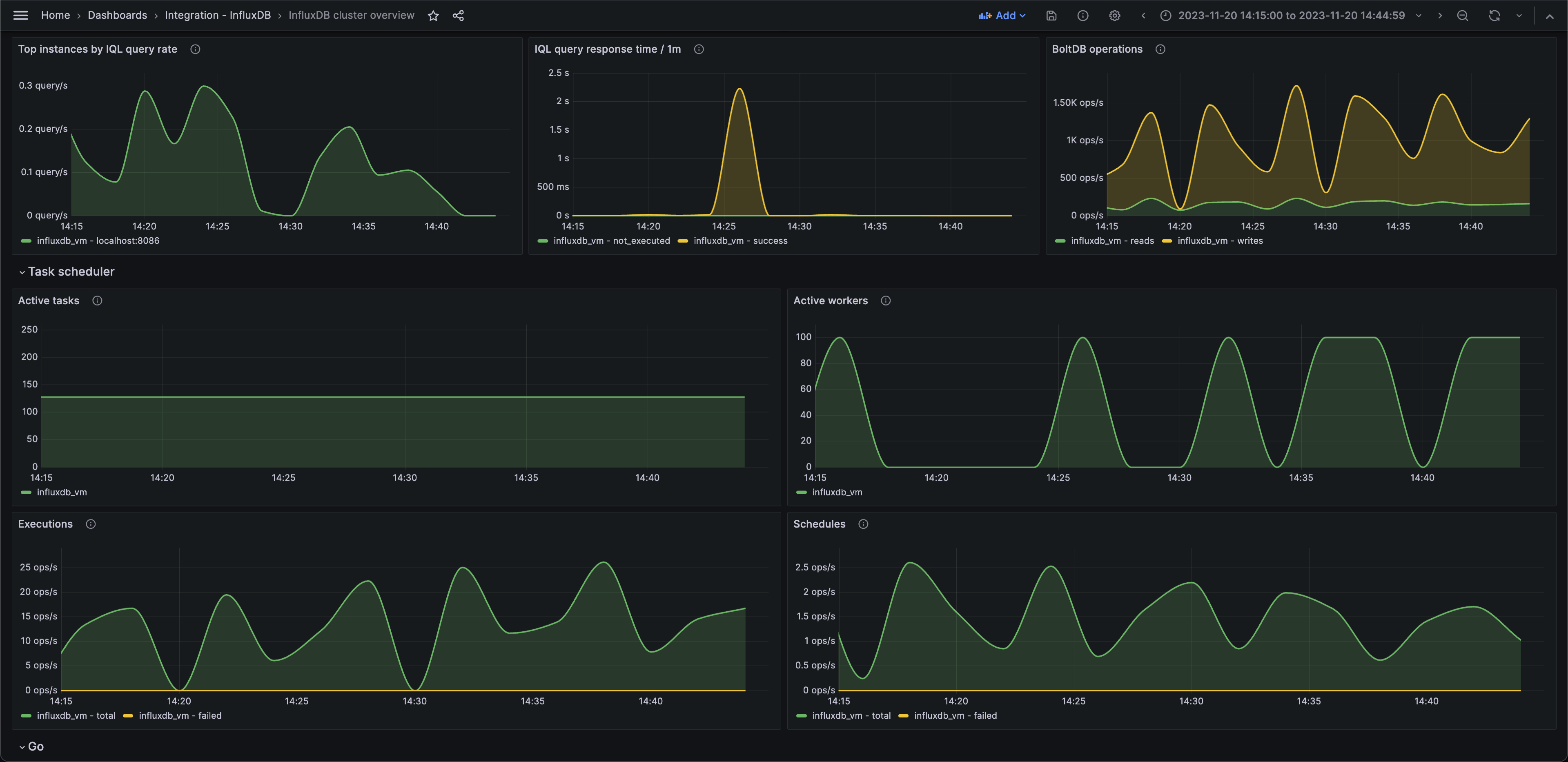This screenshot has width=1568, height=762.
Task: Expand the Go row section
Action: coord(35,746)
